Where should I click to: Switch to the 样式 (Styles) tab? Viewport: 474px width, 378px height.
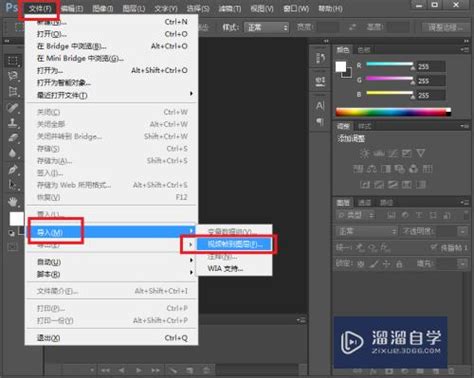click(365, 126)
